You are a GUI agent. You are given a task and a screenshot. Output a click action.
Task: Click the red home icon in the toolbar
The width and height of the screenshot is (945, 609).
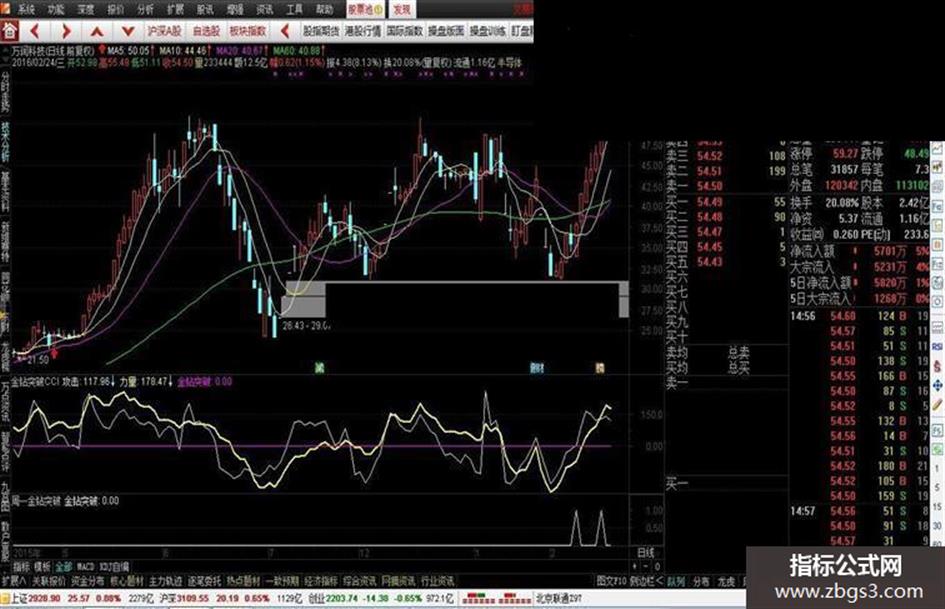point(10,30)
